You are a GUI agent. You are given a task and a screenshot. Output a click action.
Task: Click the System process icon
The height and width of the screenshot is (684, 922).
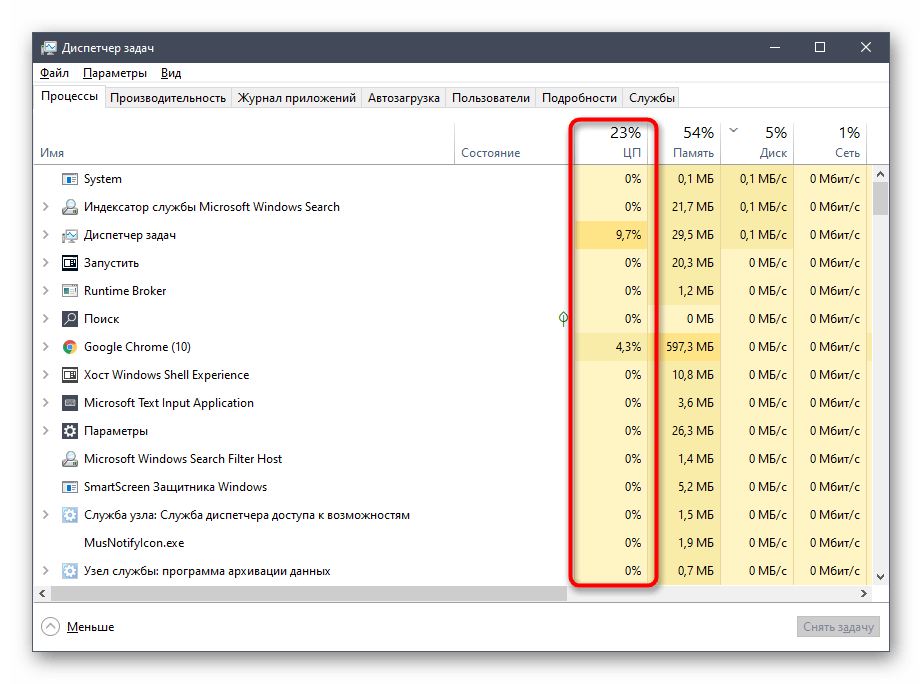[69, 179]
